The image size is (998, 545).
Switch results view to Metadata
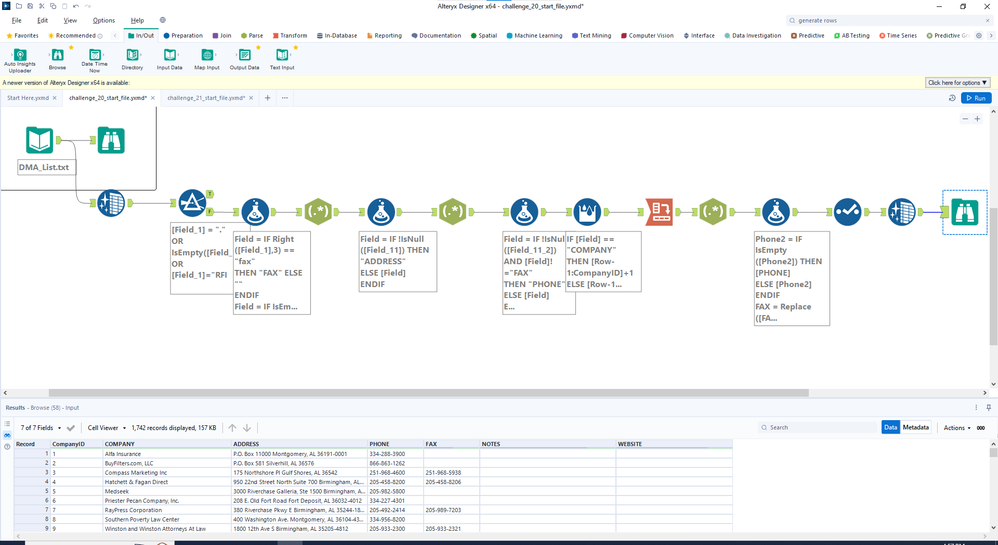pos(915,427)
